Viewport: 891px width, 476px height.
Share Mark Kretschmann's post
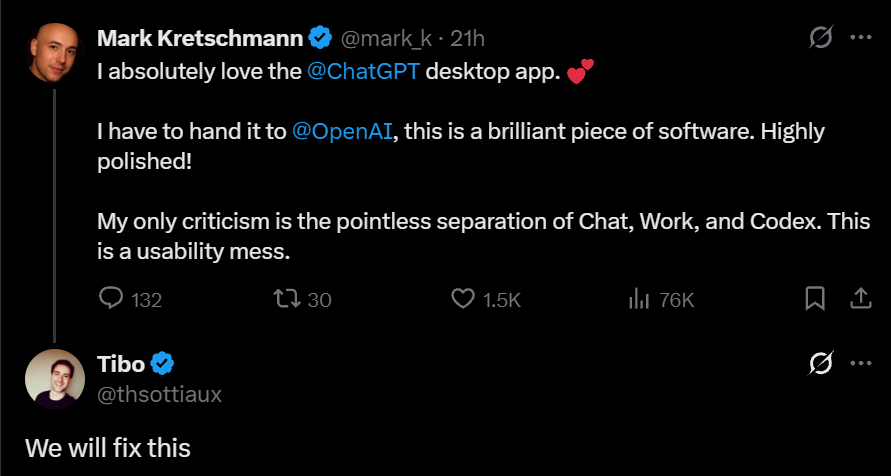[x=860, y=299]
